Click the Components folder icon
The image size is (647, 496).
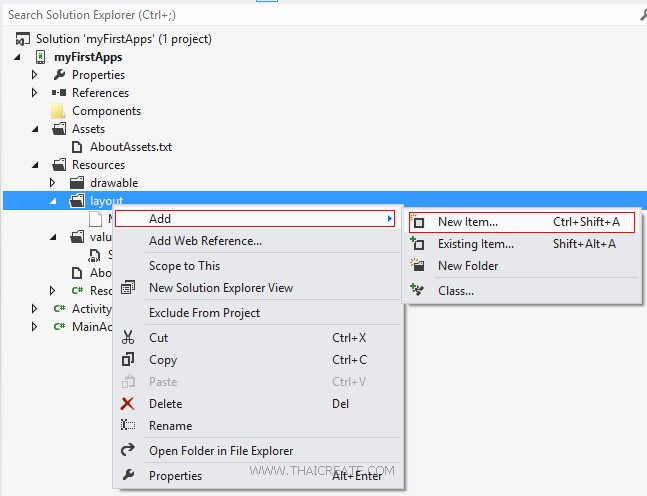58,111
